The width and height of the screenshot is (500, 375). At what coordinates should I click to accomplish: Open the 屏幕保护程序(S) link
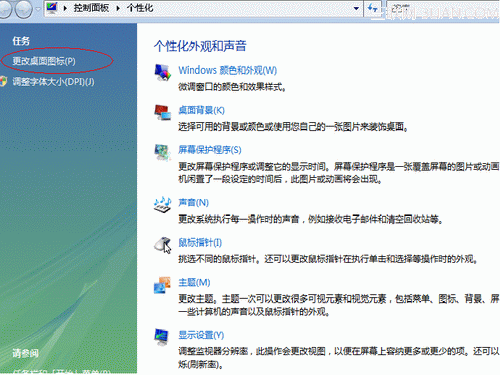click(x=210, y=150)
